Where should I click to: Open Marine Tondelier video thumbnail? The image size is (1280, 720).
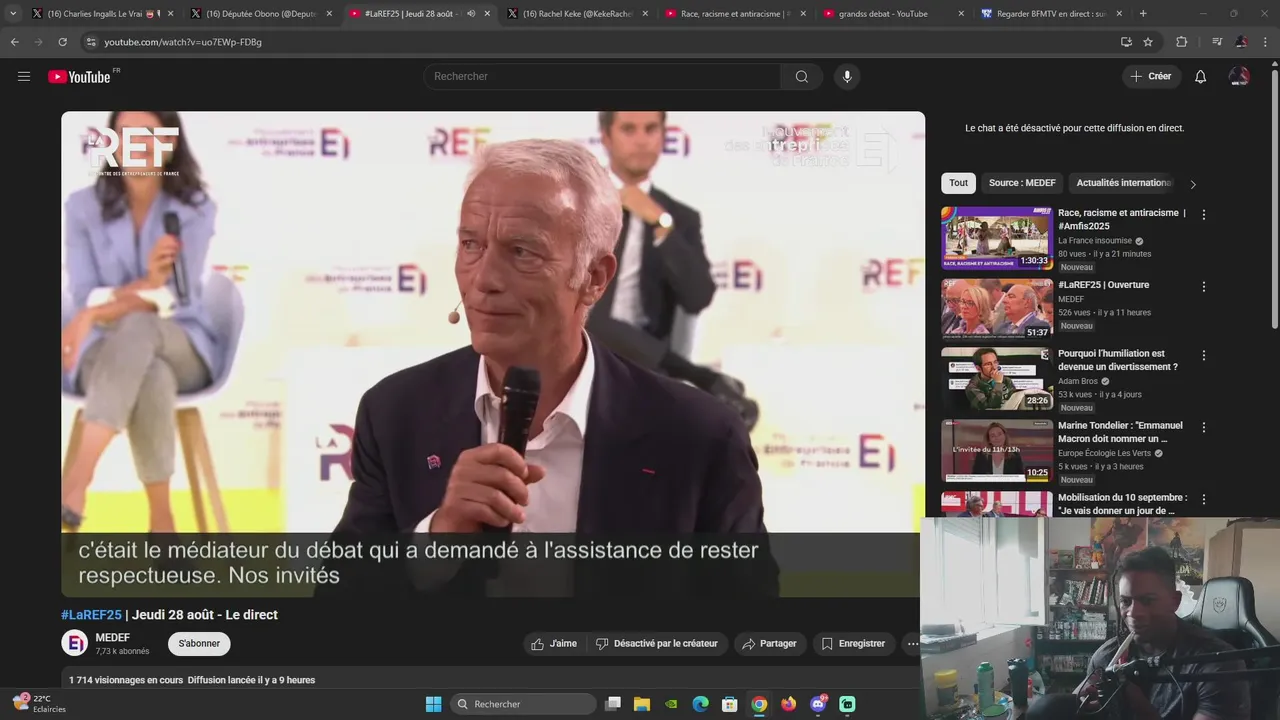click(x=996, y=451)
